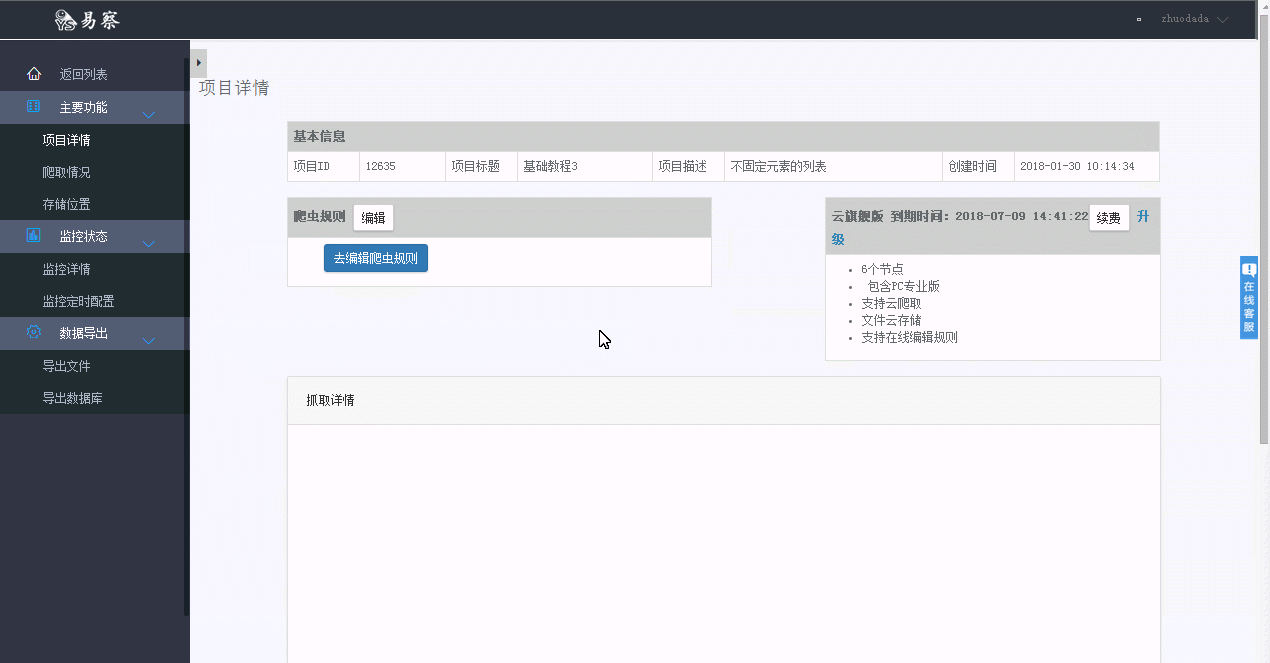Collapse the sidebar with the arrow toggle
The height and width of the screenshot is (663, 1270).
pos(198,63)
